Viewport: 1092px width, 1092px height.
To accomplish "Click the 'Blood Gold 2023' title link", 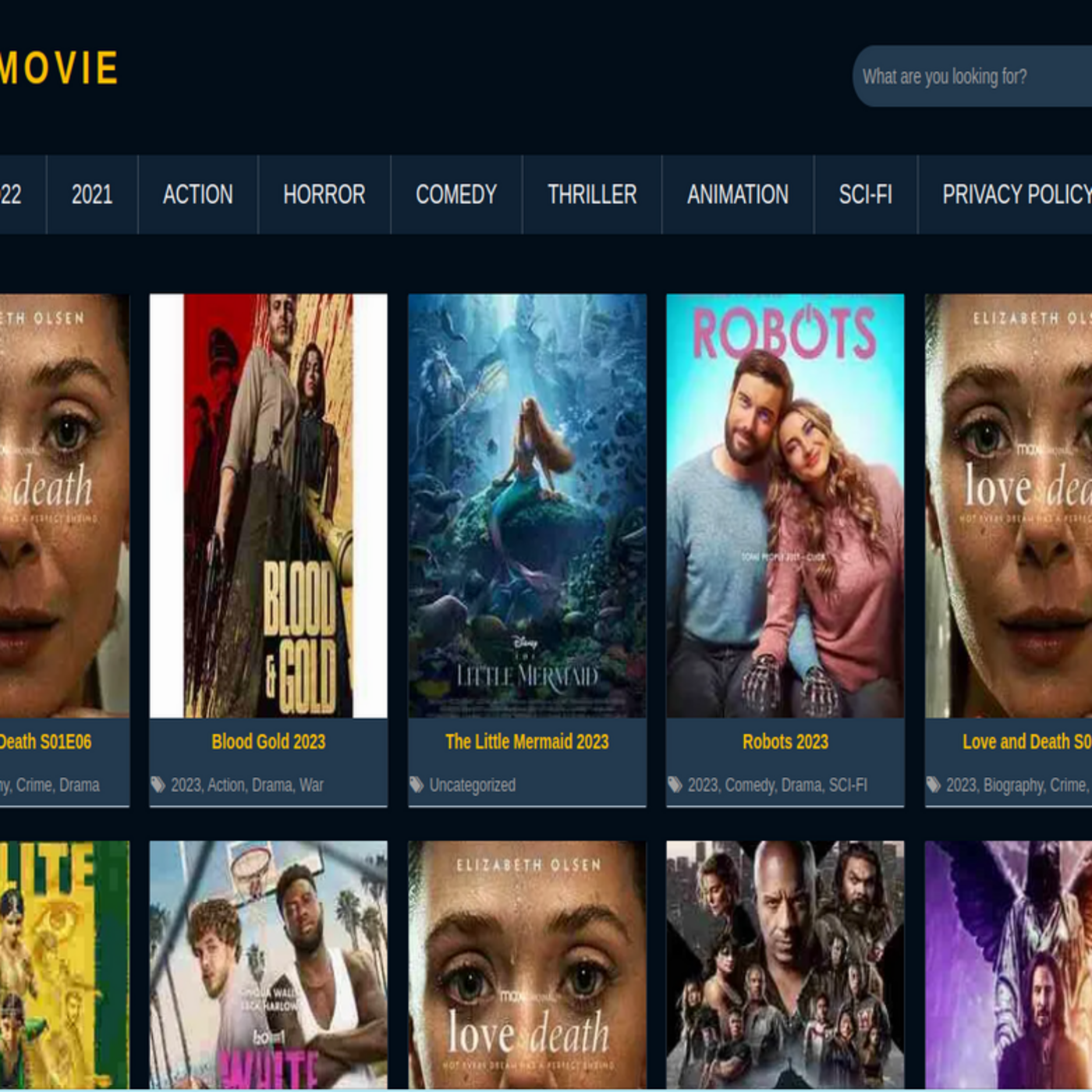I will coord(268,742).
